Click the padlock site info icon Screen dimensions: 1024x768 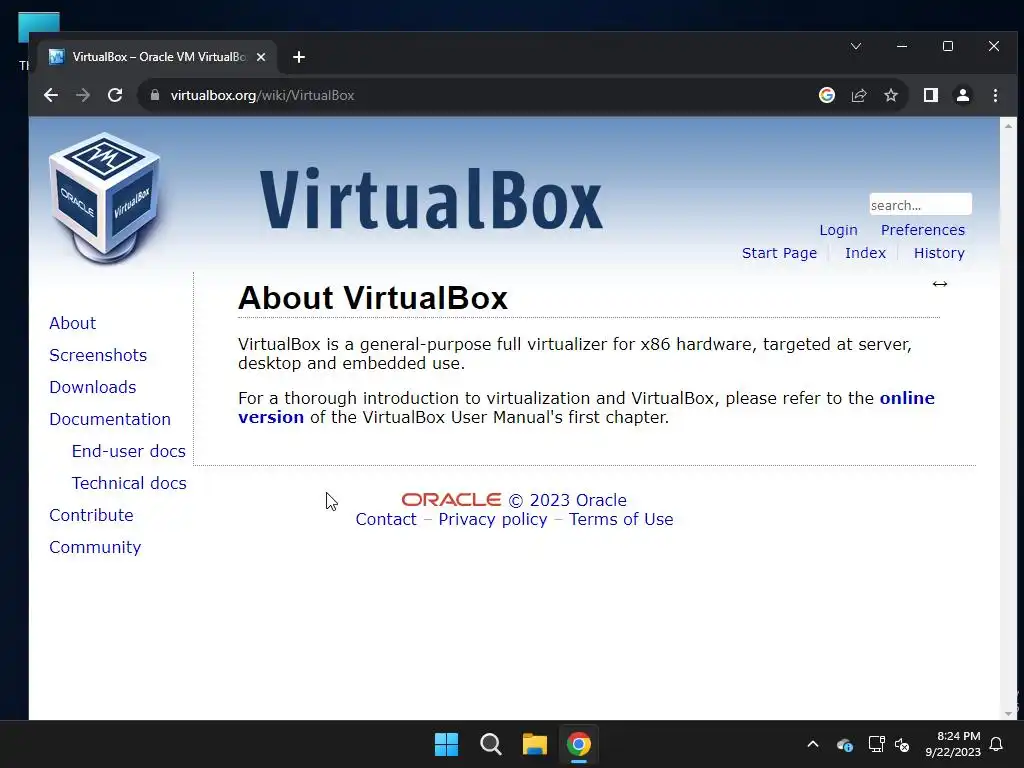pyautogui.click(x=155, y=95)
